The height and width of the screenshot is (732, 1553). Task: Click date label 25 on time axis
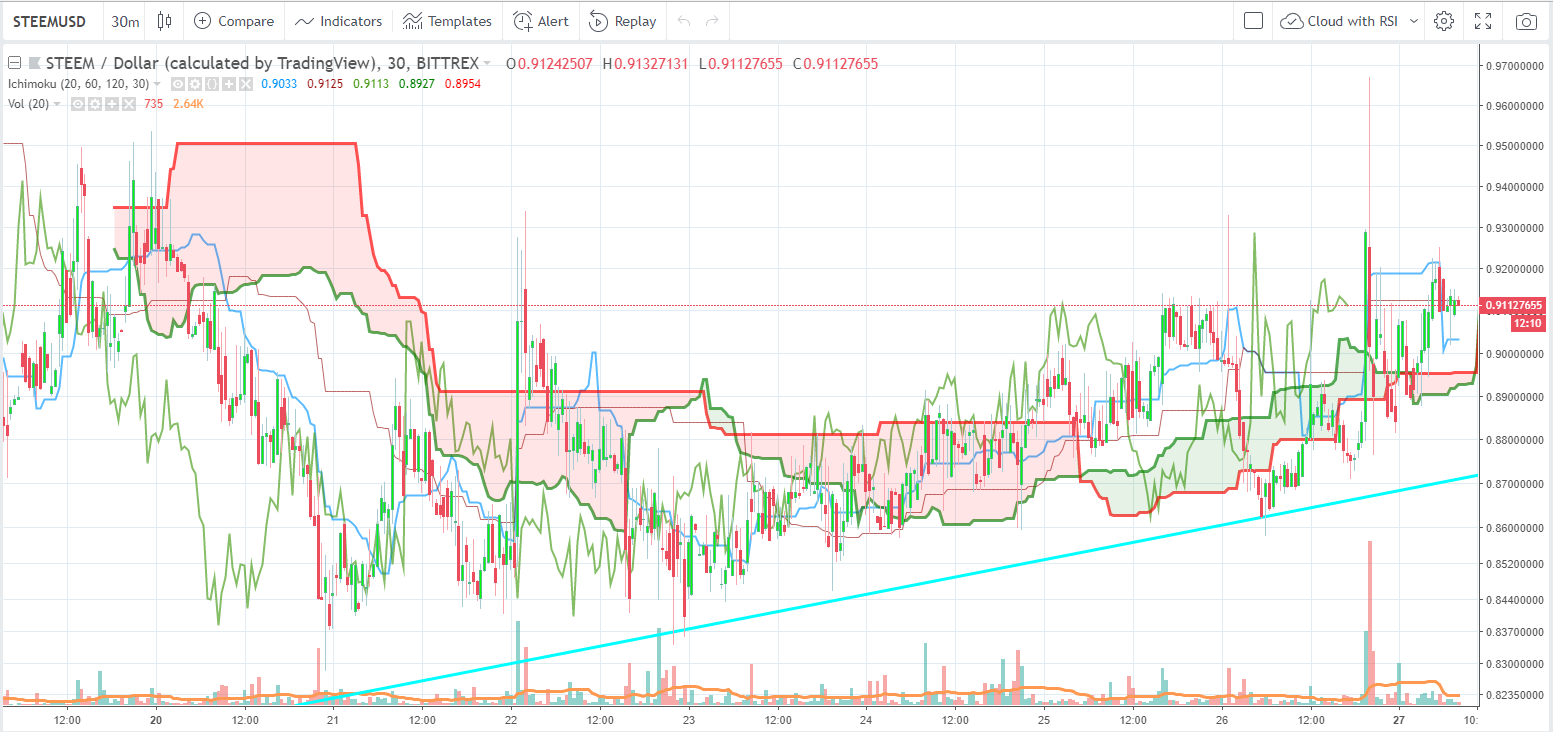click(1044, 719)
